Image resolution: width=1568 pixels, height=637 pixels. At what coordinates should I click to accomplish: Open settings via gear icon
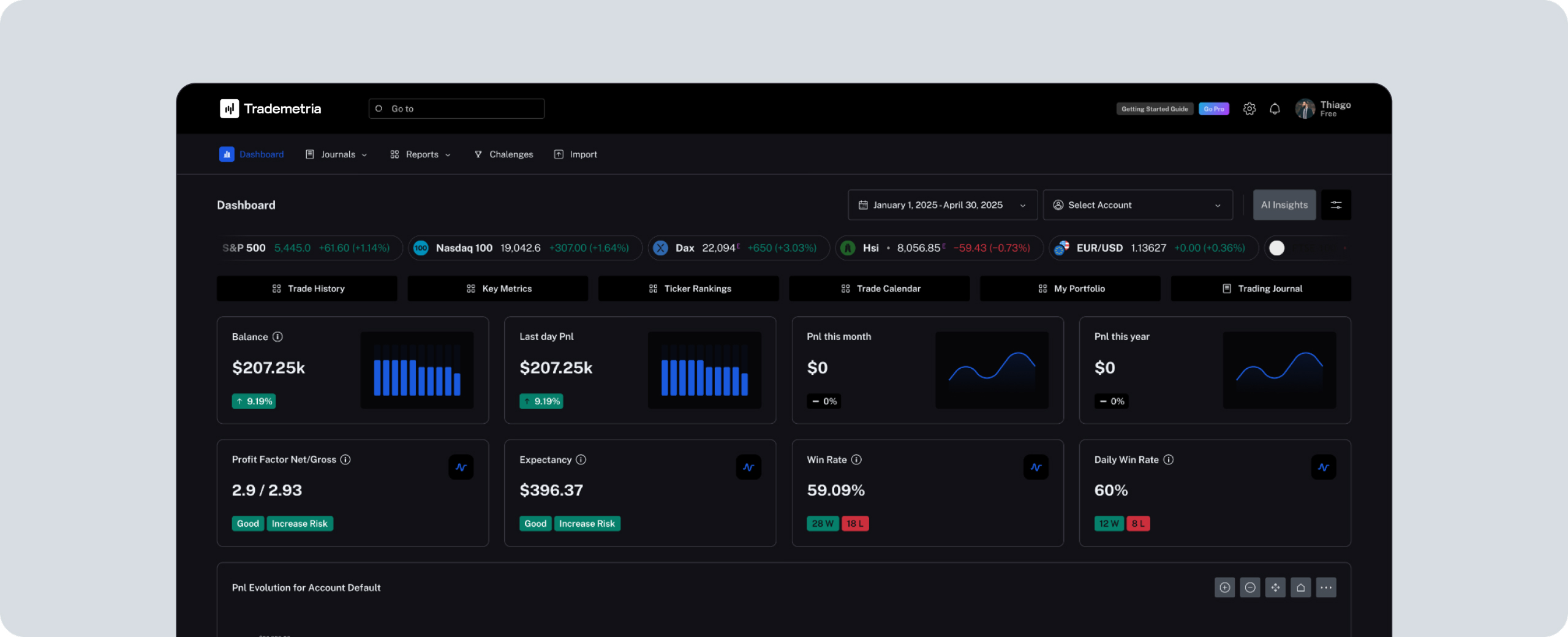(x=1249, y=109)
